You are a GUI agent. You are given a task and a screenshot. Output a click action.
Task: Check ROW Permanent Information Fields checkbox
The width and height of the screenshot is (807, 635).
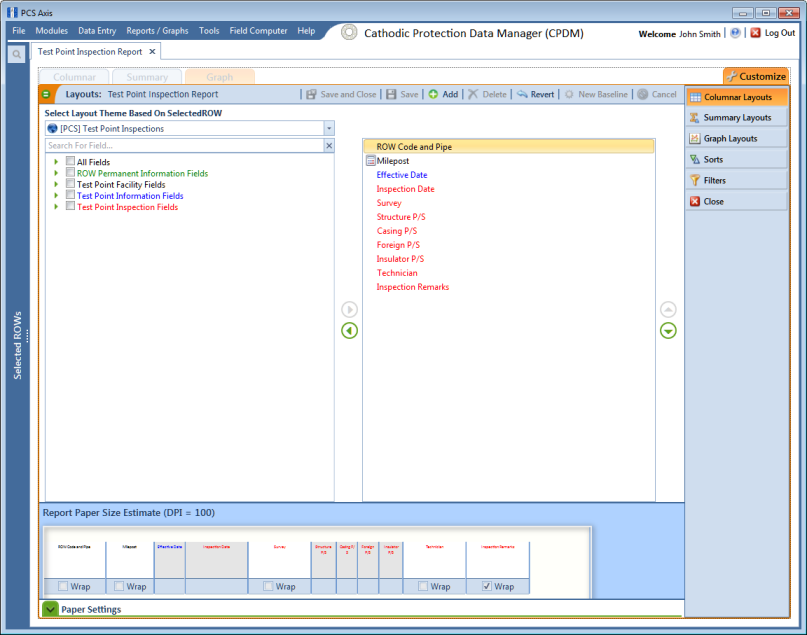(x=71, y=172)
